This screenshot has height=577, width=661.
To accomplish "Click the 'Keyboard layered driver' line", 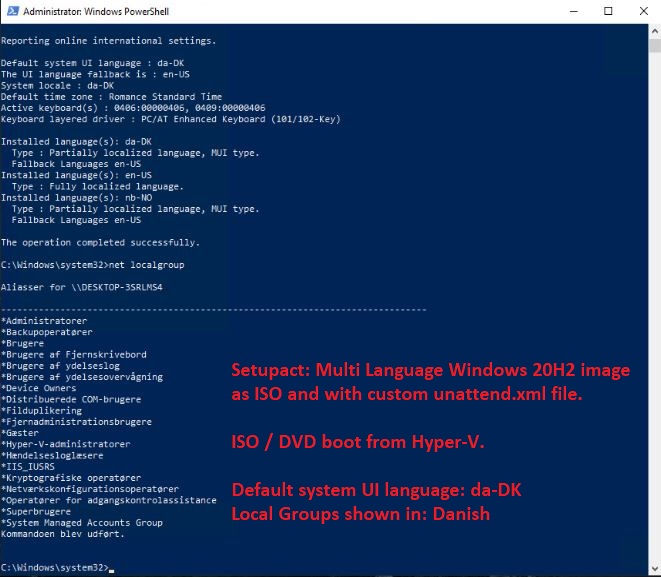I will tap(171, 119).
